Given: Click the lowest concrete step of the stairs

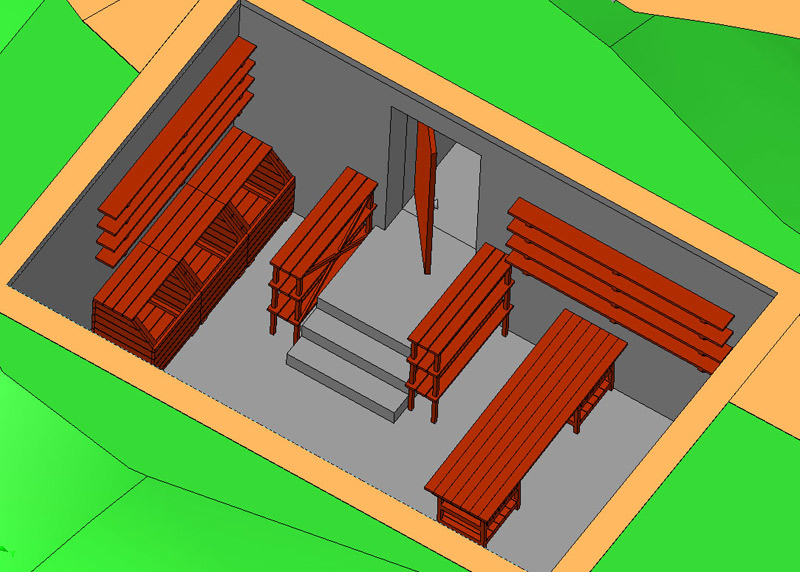Looking at the screenshot, I should point(347,382).
